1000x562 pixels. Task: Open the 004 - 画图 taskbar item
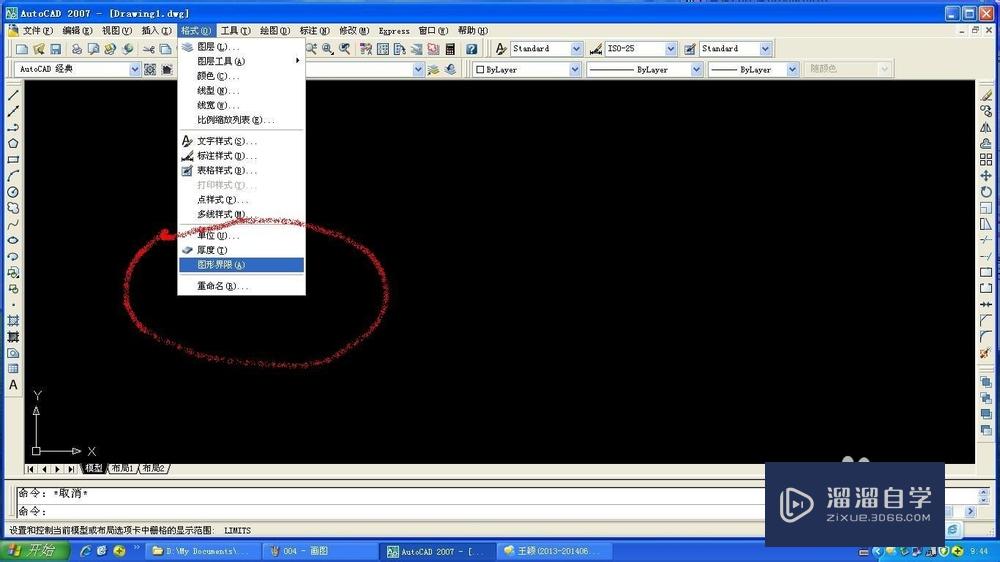(320, 551)
